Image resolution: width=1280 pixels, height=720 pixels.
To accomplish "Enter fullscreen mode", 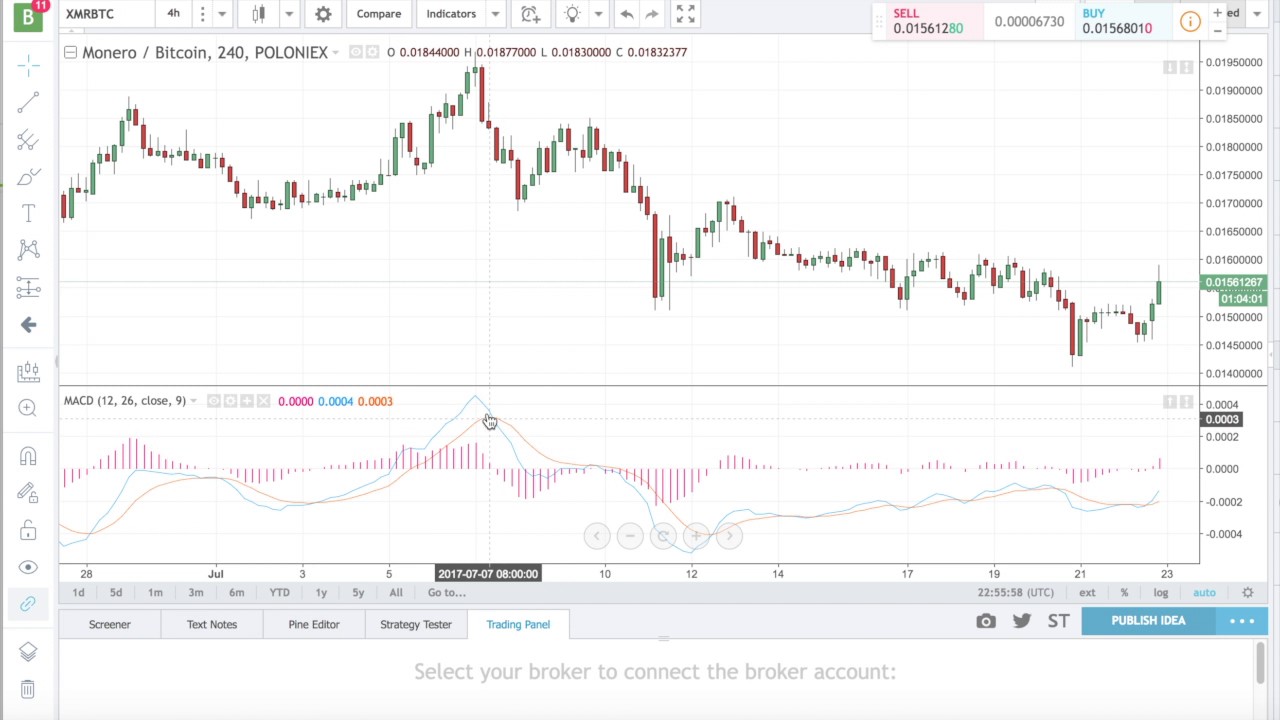I will 685,14.
